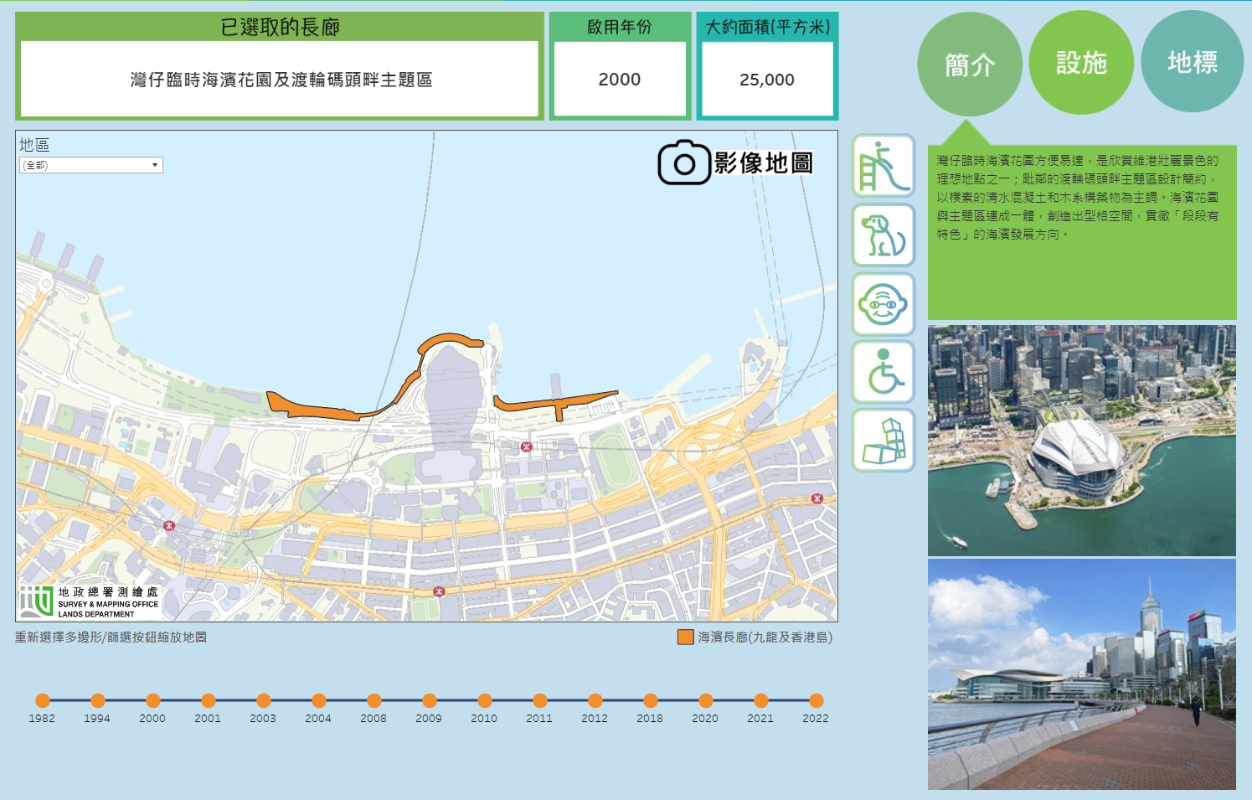Click the elderly face facility icon
The height and width of the screenshot is (800, 1252).
883,303
